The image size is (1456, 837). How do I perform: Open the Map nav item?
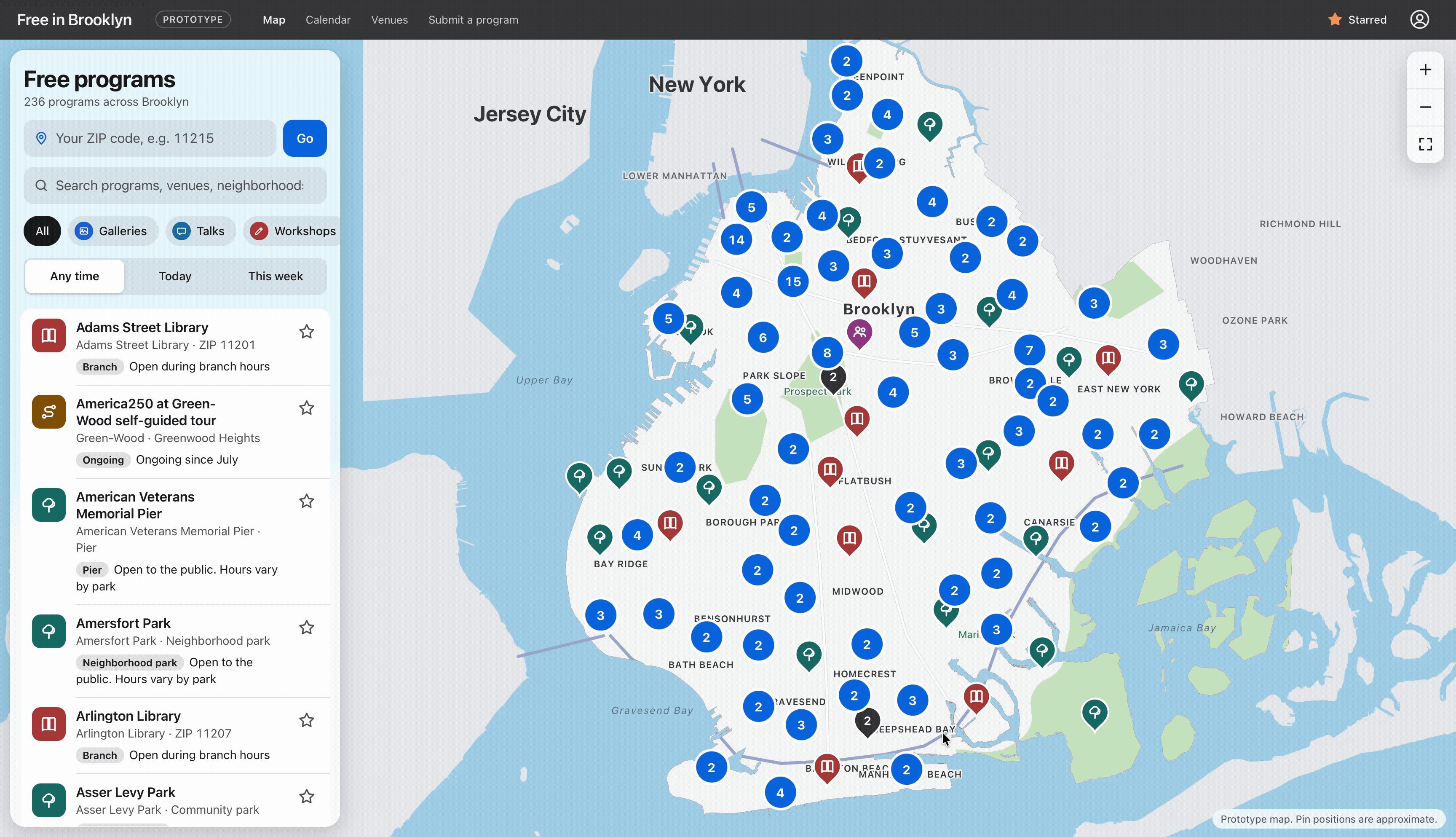[x=273, y=19]
